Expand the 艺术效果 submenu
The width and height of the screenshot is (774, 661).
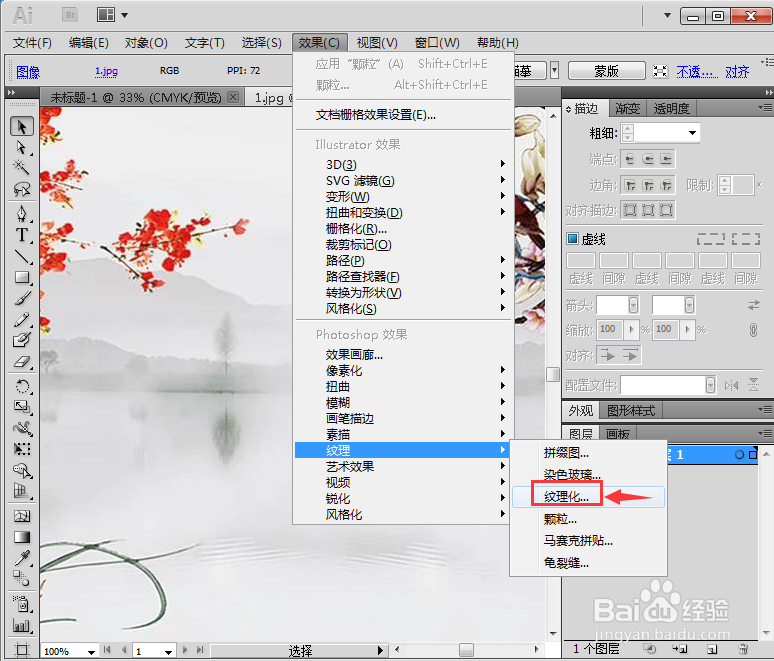tap(403, 467)
